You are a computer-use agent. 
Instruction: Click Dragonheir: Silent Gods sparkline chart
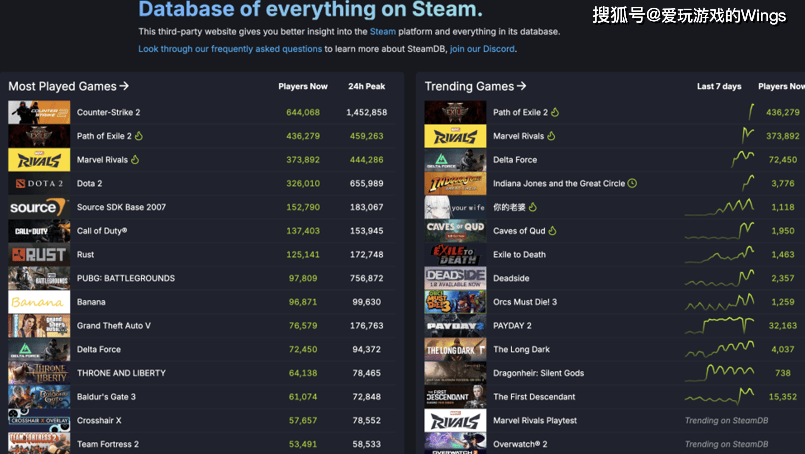click(x=719, y=373)
